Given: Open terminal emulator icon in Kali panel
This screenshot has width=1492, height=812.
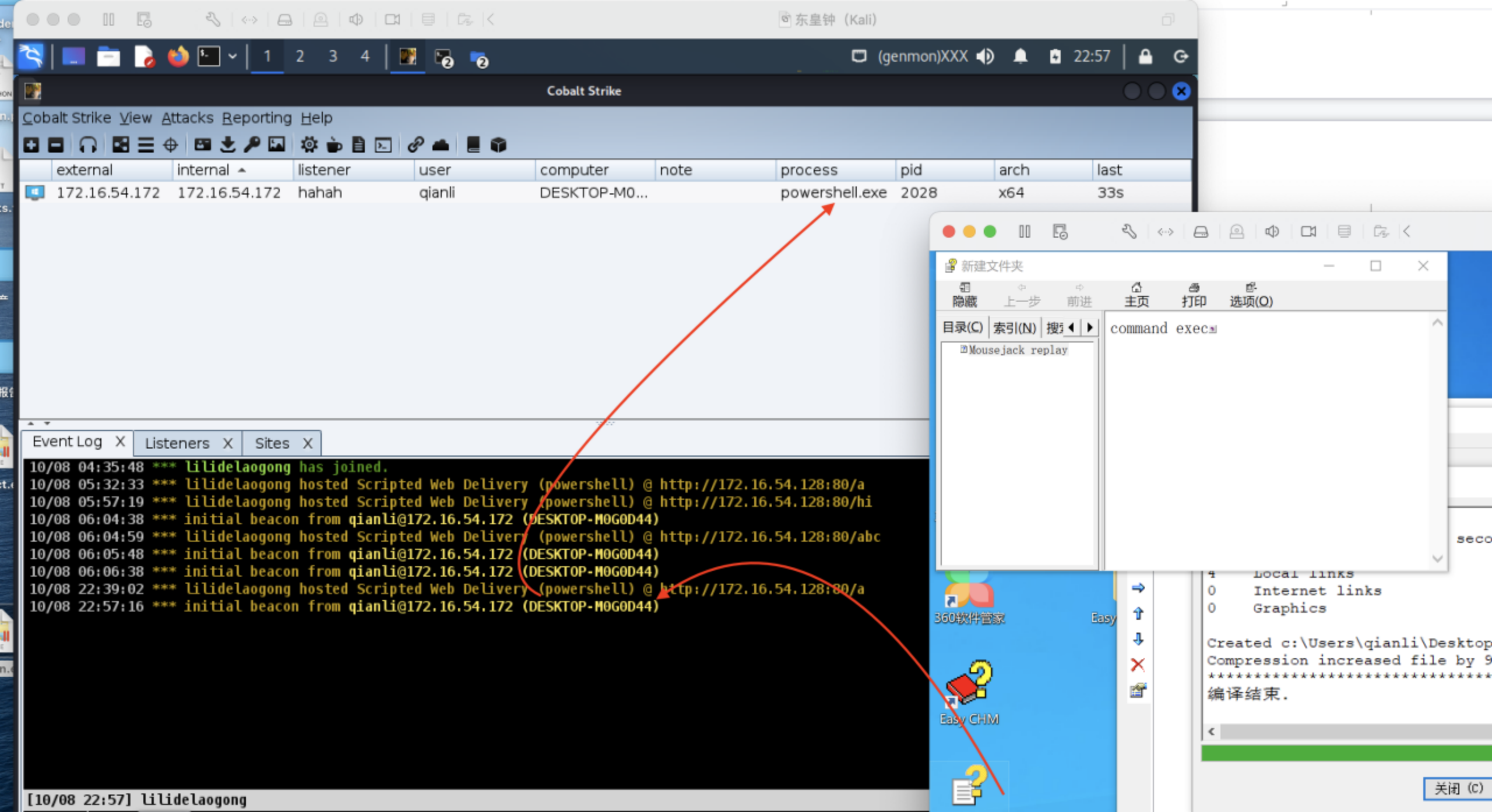Looking at the screenshot, I should pyautogui.click(x=209, y=57).
